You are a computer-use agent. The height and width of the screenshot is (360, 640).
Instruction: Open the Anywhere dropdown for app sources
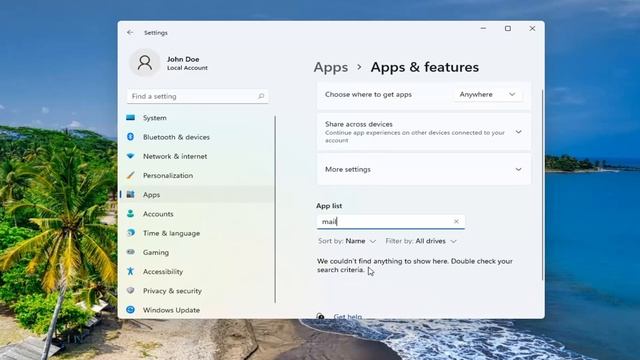click(x=487, y=94)
